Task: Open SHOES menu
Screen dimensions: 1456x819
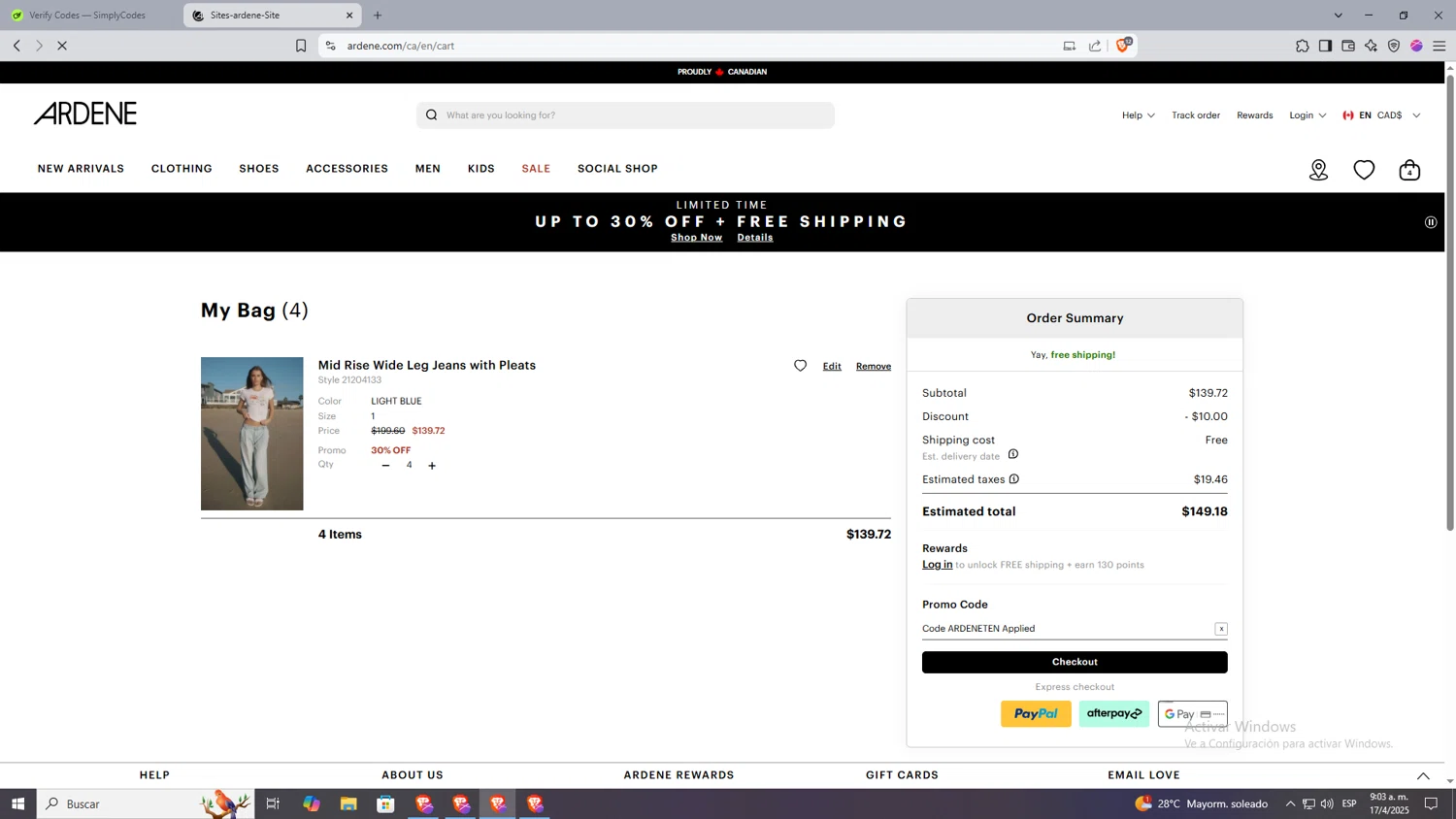Action: [x=259, y=169]
